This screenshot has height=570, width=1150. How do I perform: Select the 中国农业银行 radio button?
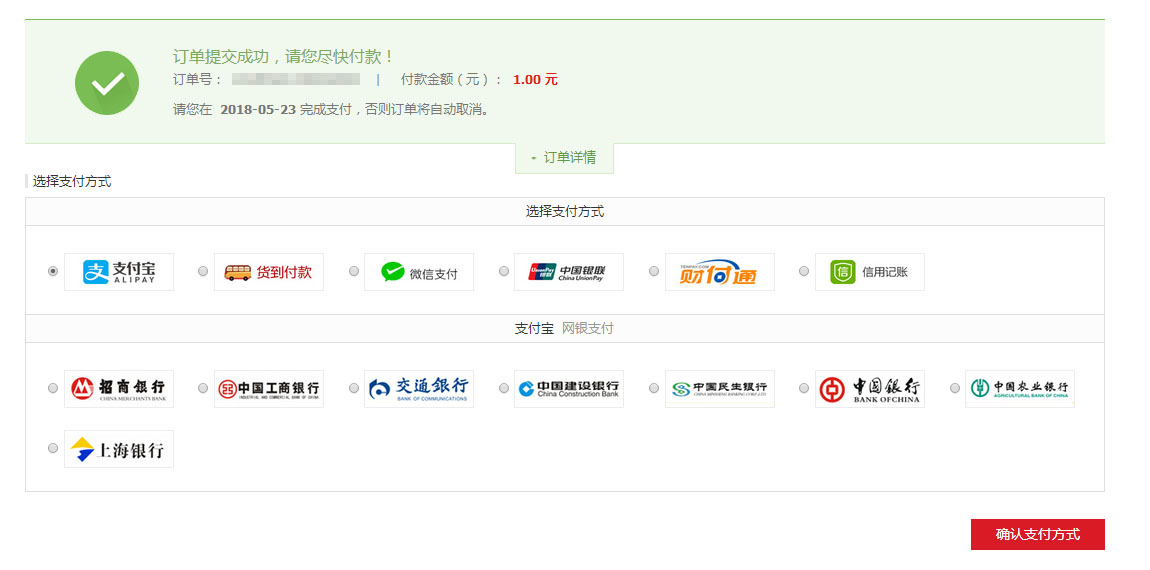click(x=955, y=388)
